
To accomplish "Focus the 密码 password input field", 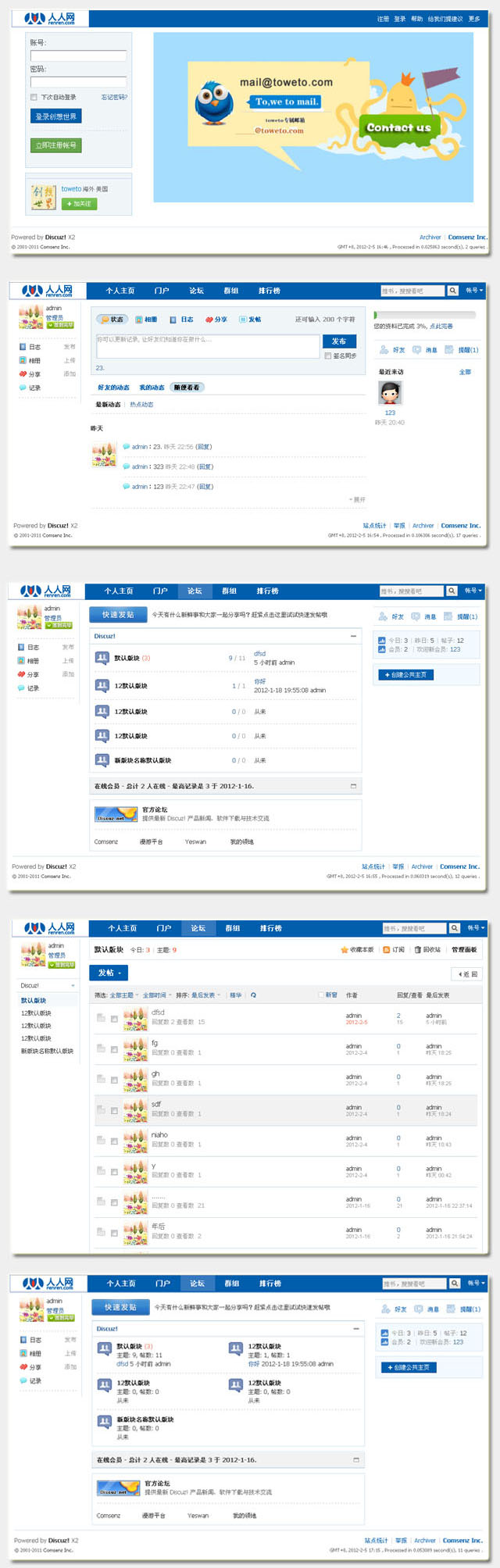I will 78,82.
